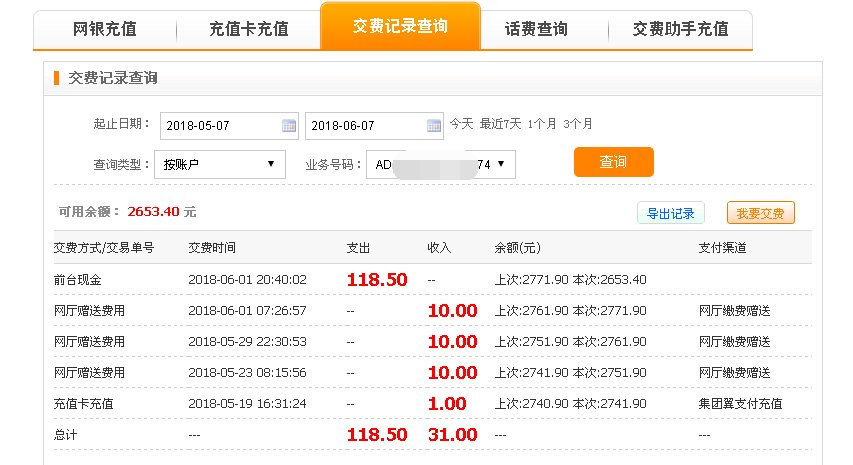Click timestamp 2018-06-01 20:40:02

click(x=247, y=280)
